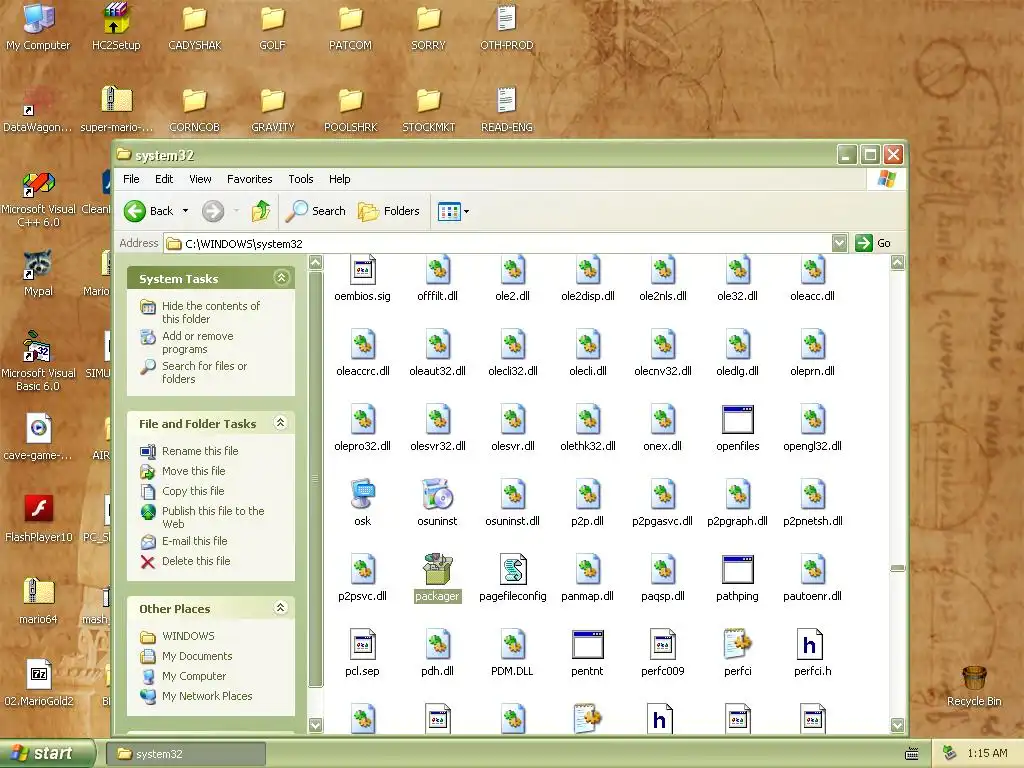
Task: Select the pentnt program icon
Action: click(x=587, y=645)
